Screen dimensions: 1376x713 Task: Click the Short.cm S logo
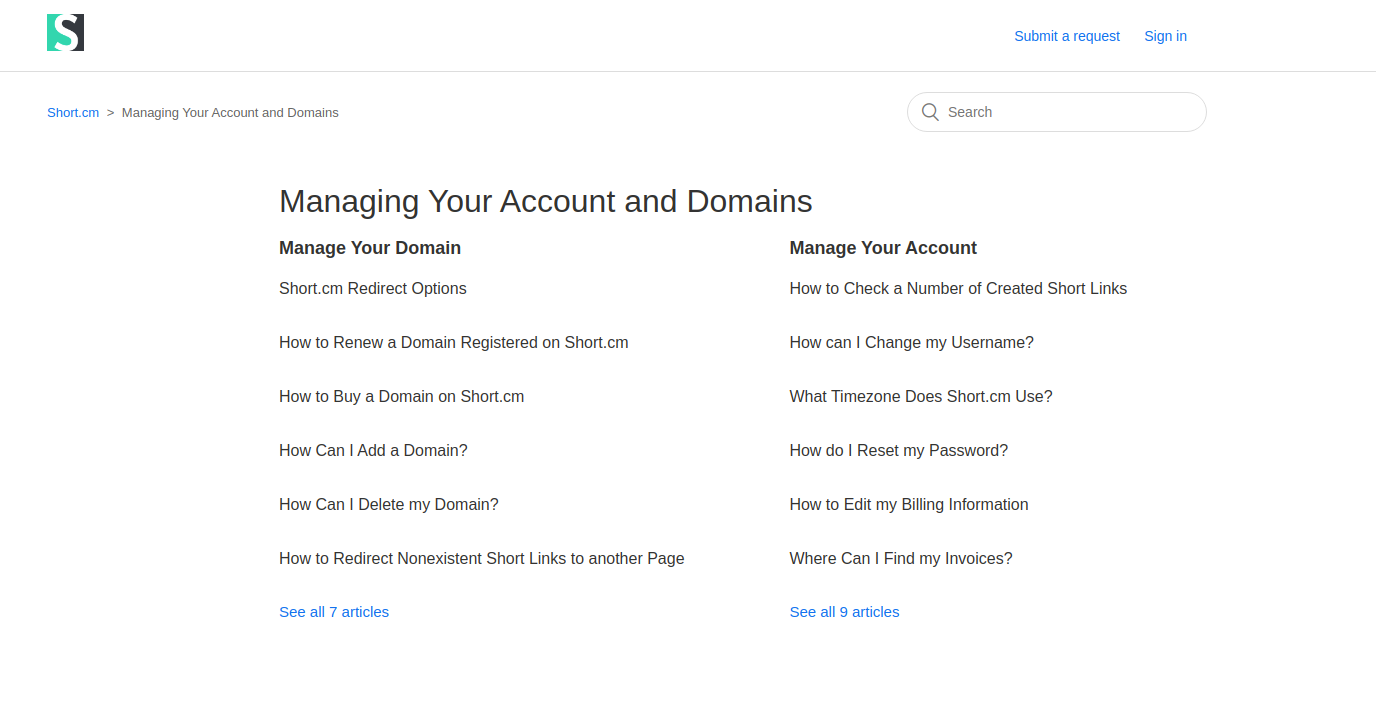pos(65,33)
